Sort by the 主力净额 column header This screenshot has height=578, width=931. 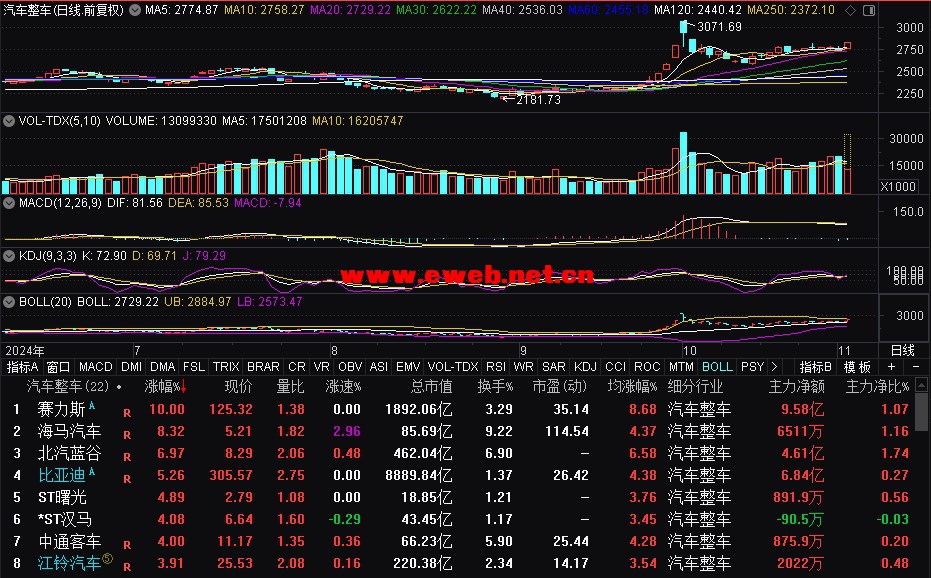tap(797, 387)
